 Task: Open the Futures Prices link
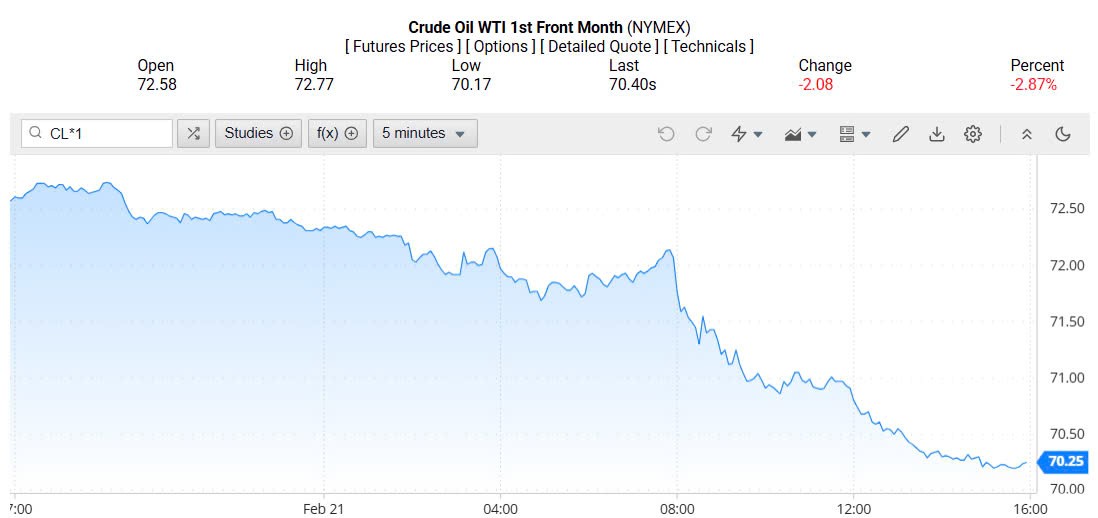coord(404,47)
